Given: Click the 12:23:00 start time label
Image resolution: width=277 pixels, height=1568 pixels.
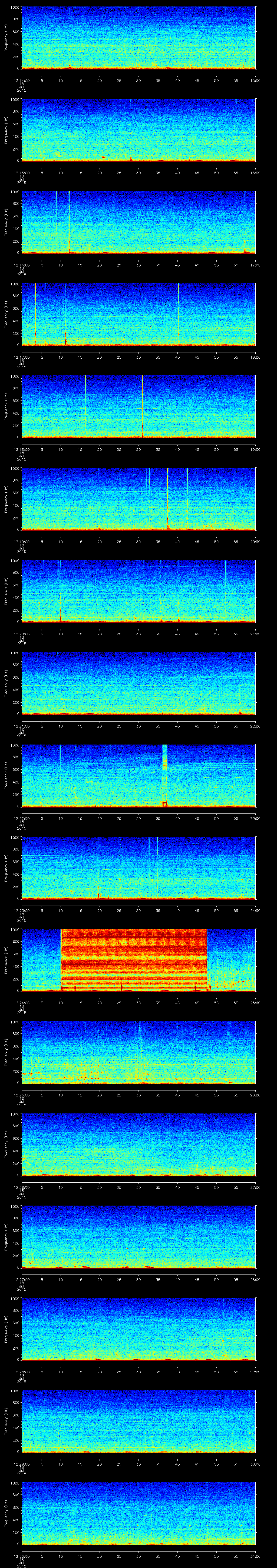Looking at the screenshot, I should 21,910.
